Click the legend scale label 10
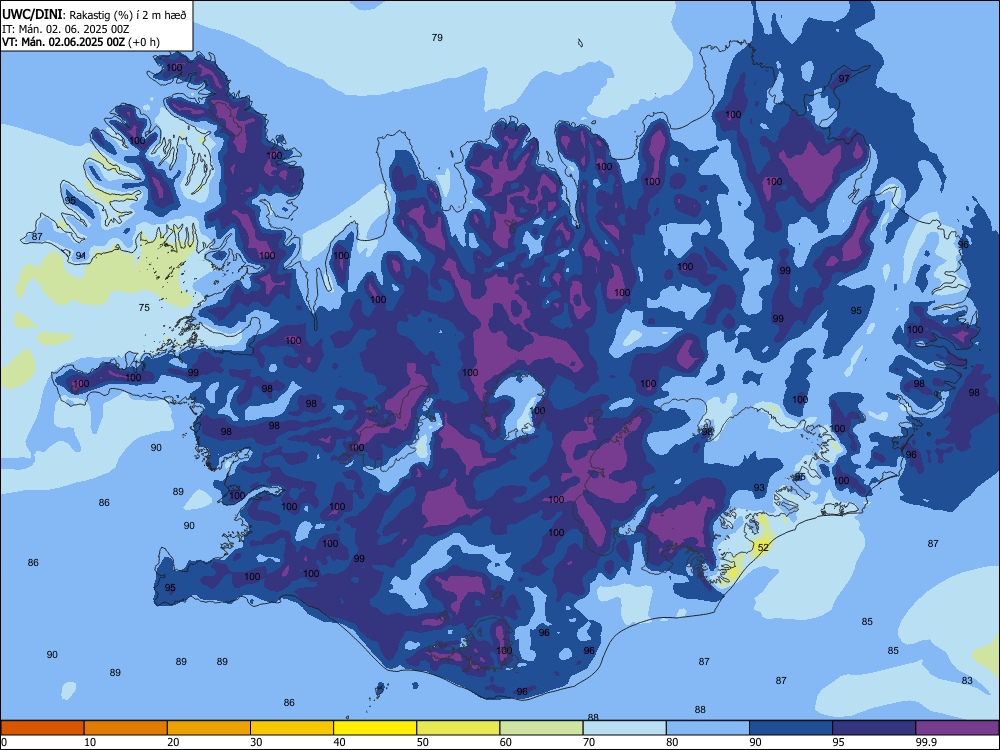Viewport: 1000px width, 750px height. 90,742
